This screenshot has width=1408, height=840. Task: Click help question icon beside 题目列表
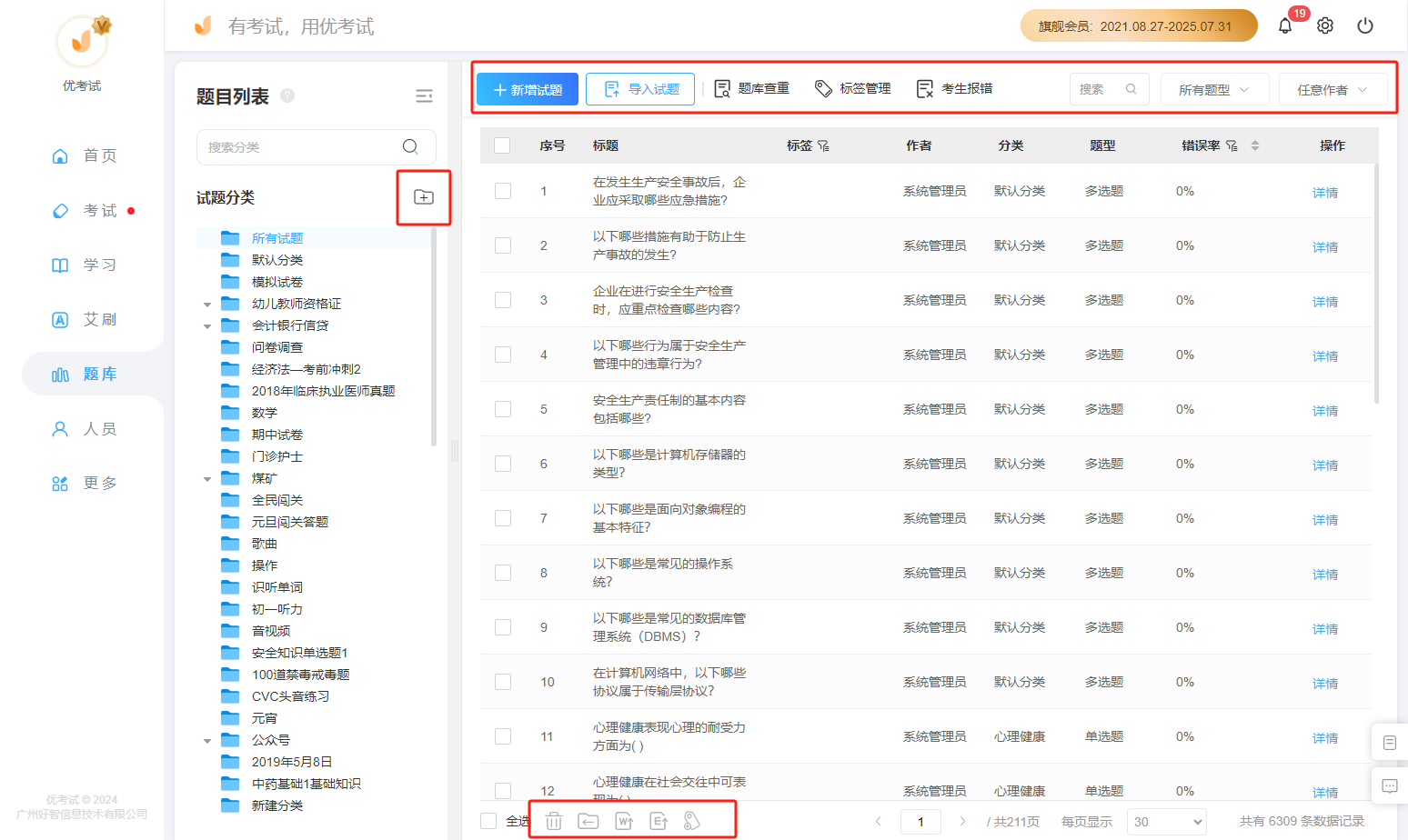(x=287, y=95)
